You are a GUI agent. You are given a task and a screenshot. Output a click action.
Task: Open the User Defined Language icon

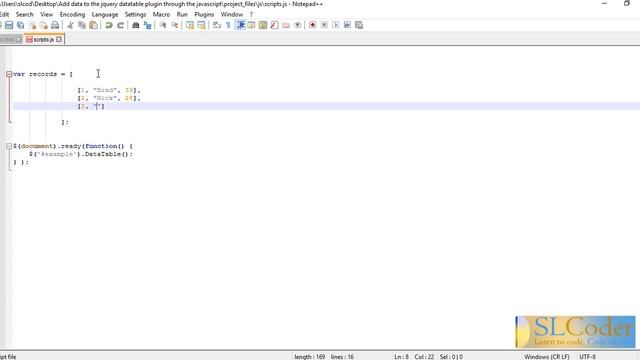pyautogui.click(x=251, y=25)
